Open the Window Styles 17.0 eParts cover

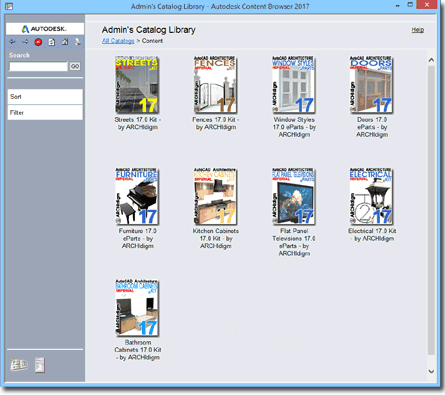(293, 85)
